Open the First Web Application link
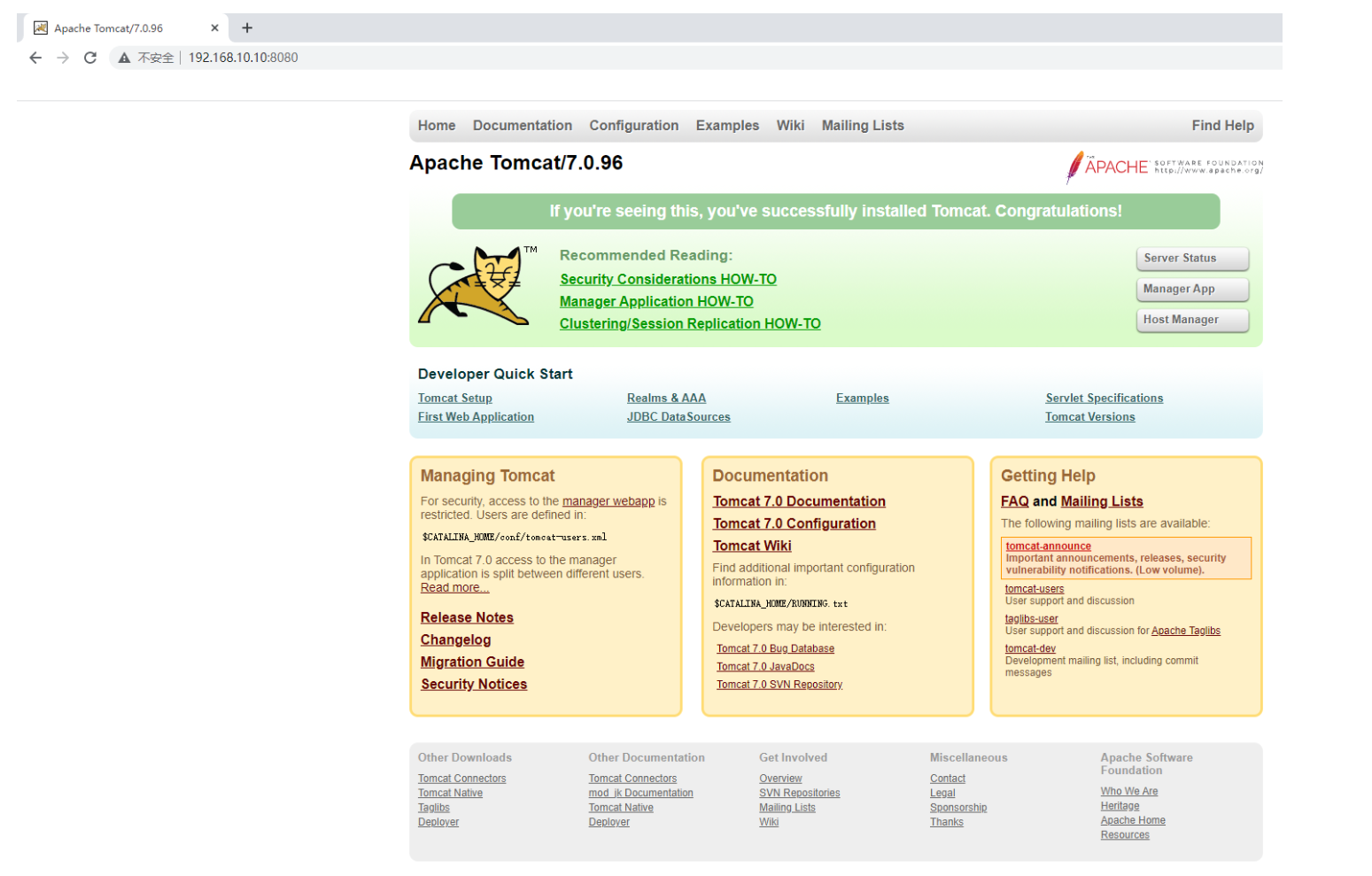 [476, 417]
